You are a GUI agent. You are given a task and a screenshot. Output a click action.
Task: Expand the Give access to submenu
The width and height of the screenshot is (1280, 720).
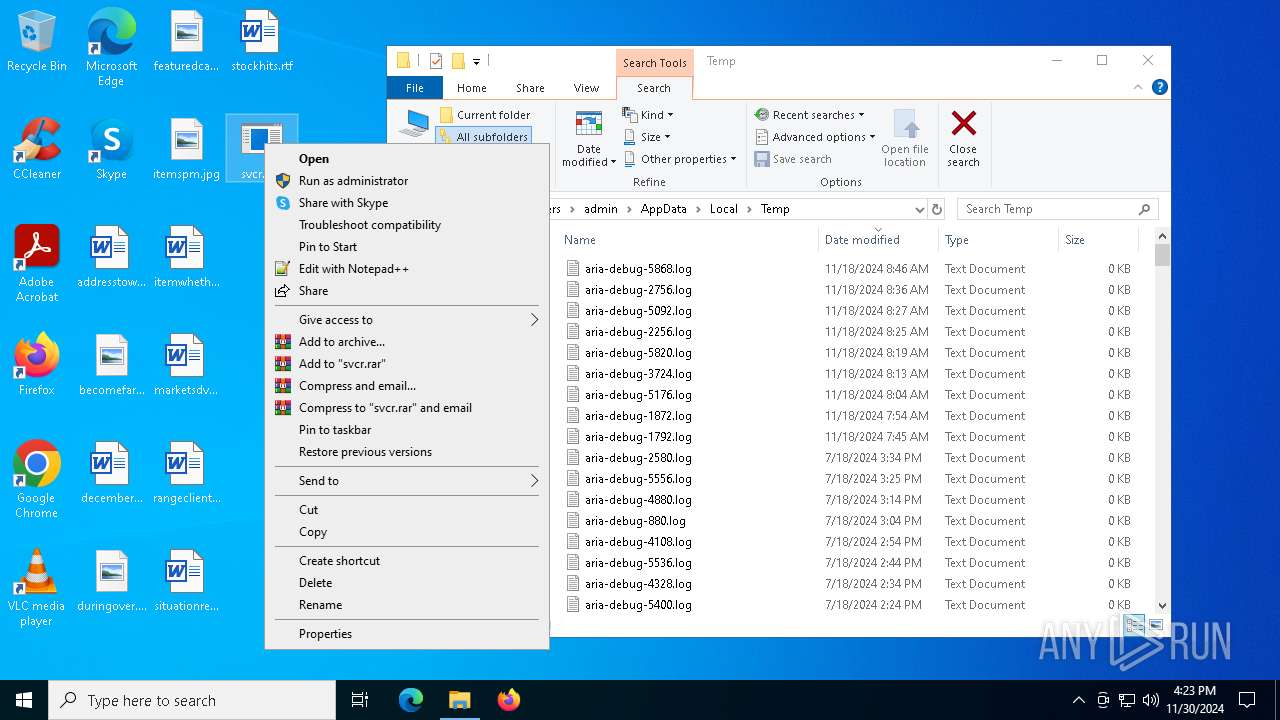coord(407,320)
